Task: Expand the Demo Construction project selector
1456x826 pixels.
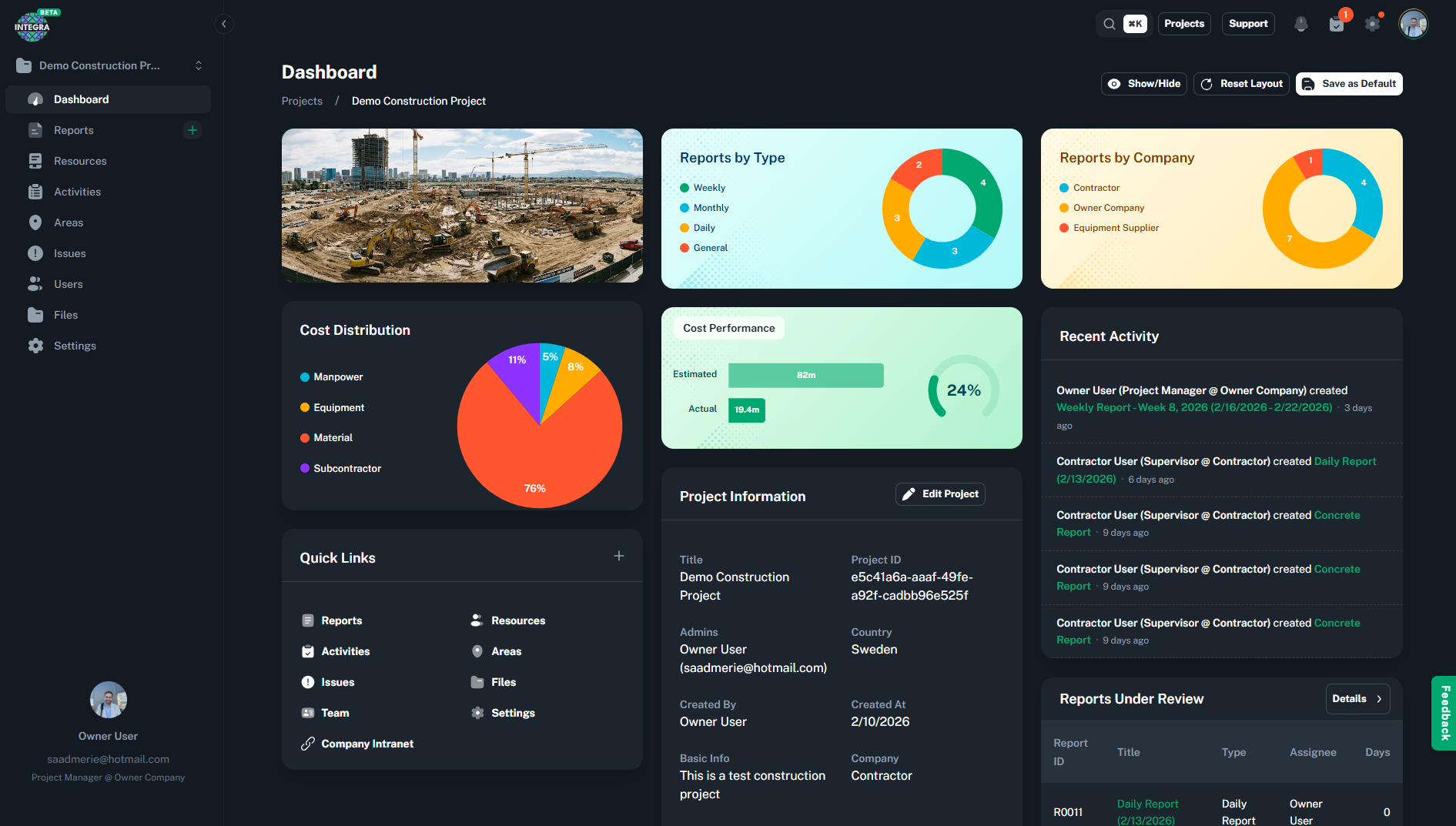Action: coord(109,65)
